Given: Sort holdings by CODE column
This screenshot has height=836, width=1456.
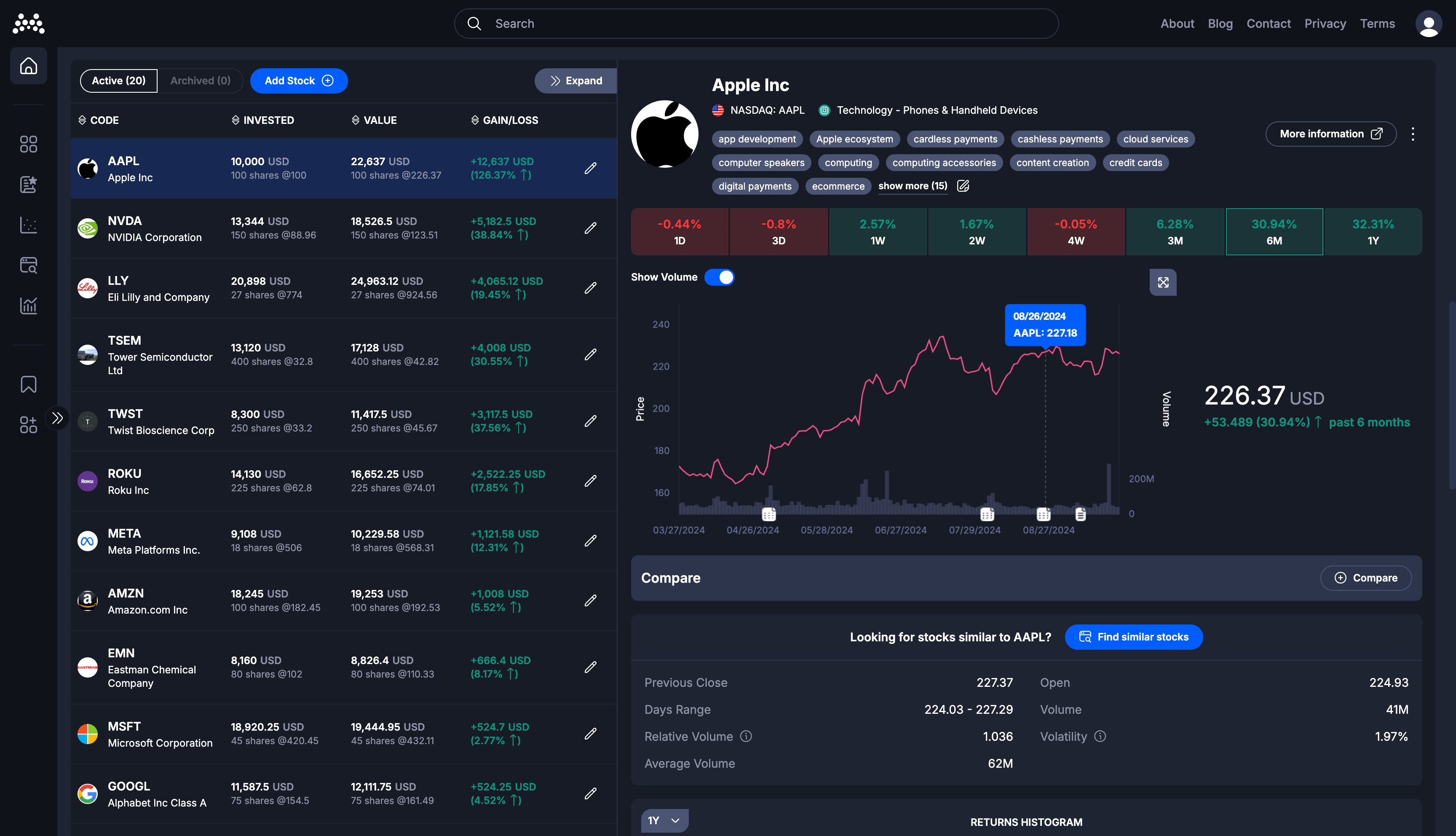Looking at the screenshot, I should tap(98, 120).
